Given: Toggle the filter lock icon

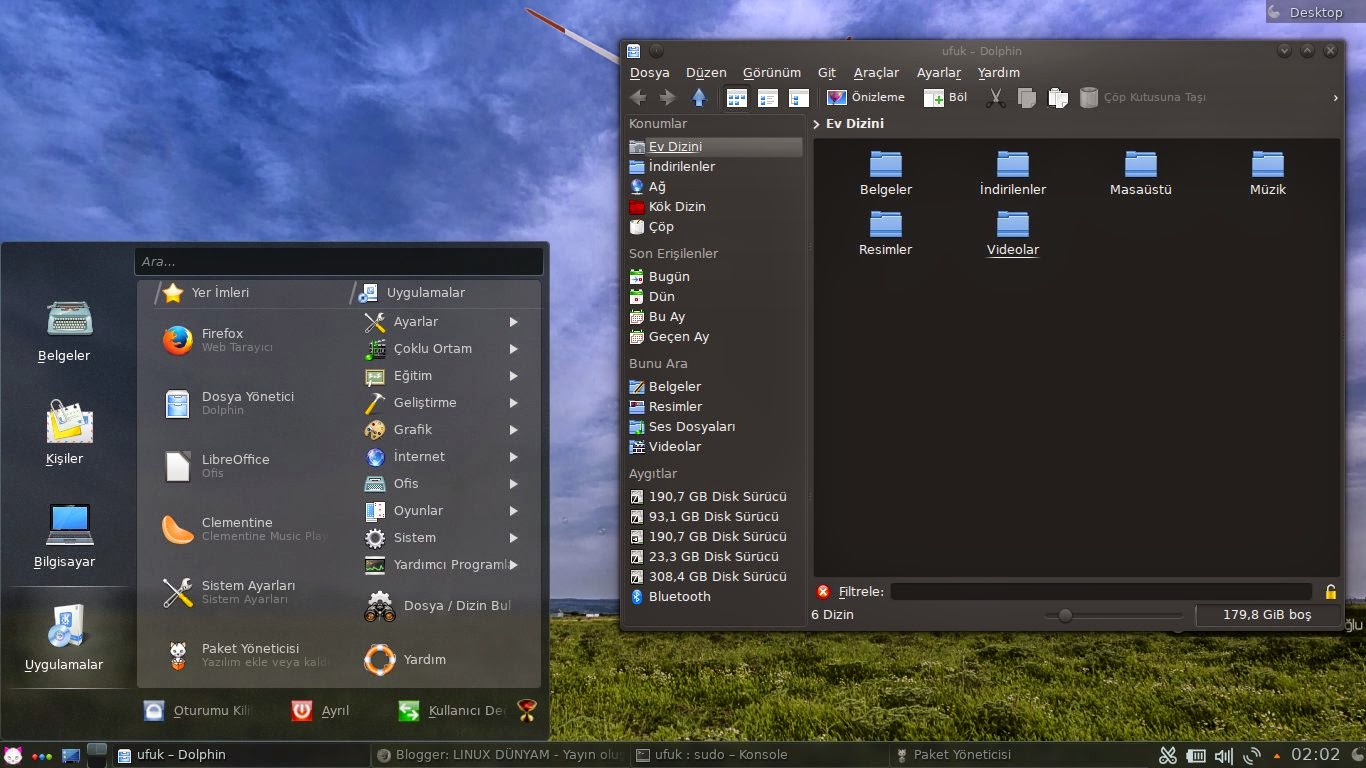Looking at the screenshot, I should point(1330,591).
